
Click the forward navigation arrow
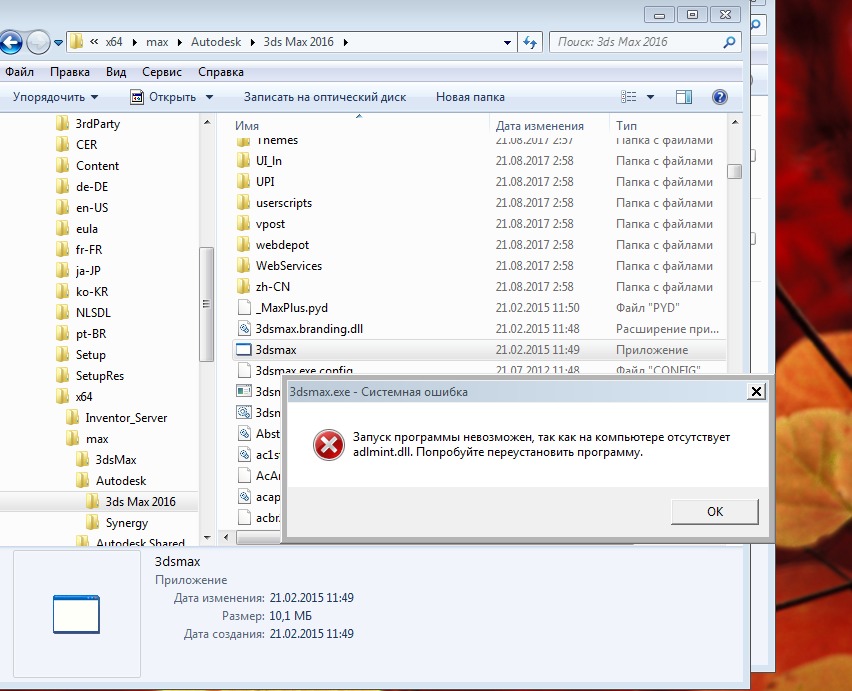pyautogui.click(x=38, y=42)
